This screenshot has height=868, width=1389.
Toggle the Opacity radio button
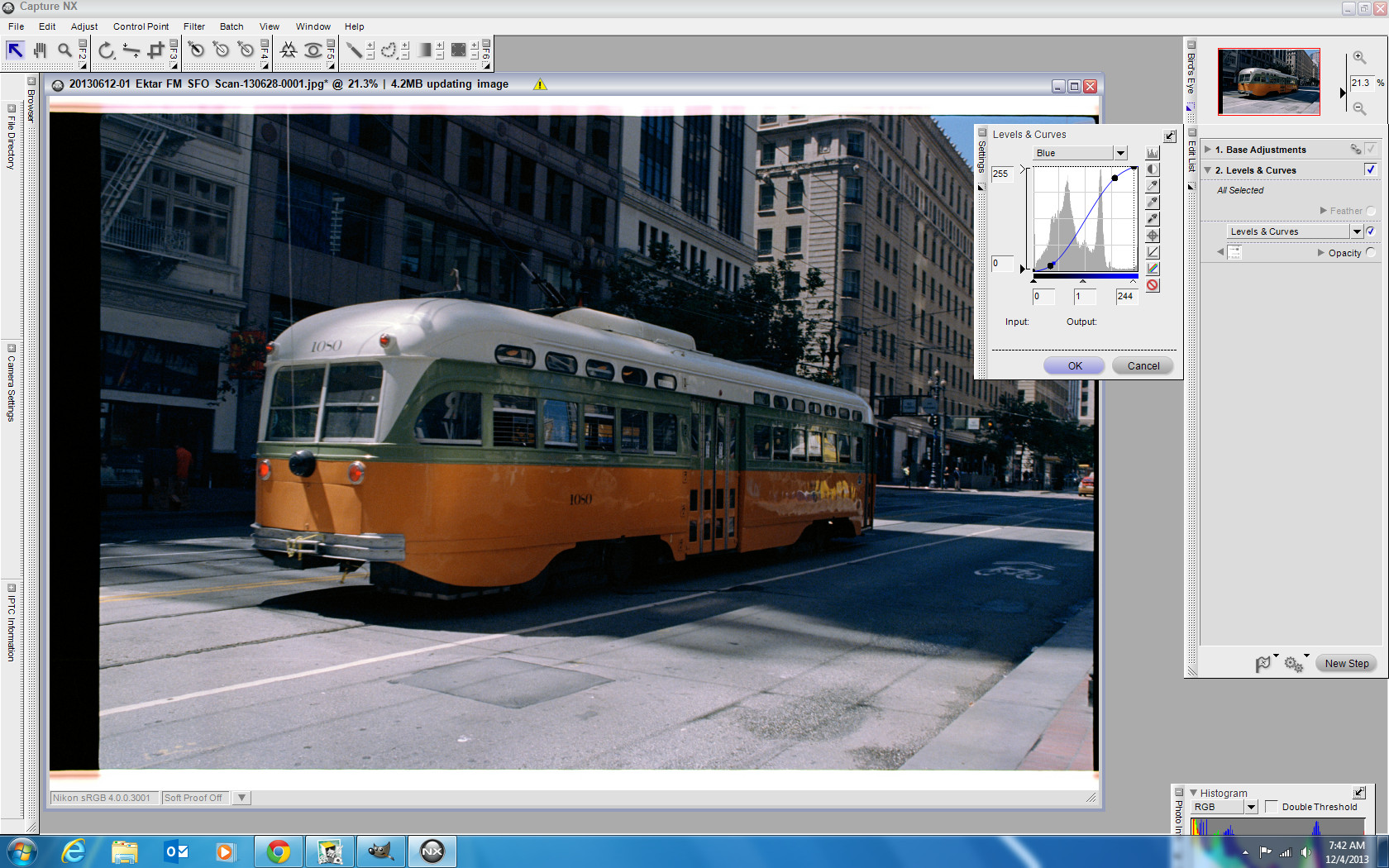coord(1371,253)
